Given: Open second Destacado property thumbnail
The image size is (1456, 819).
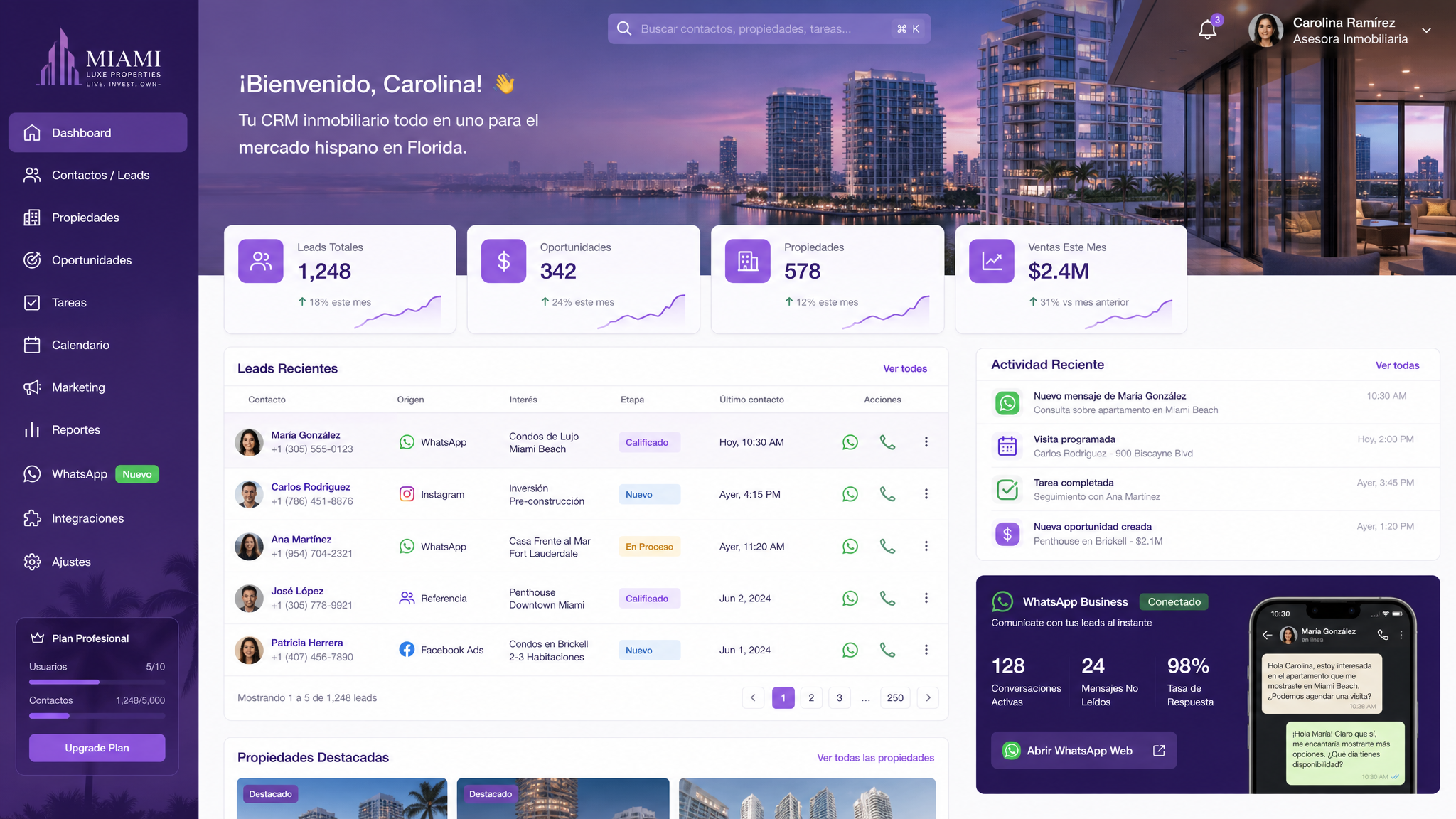Looking at the screenshot, I should coord(562,798).
